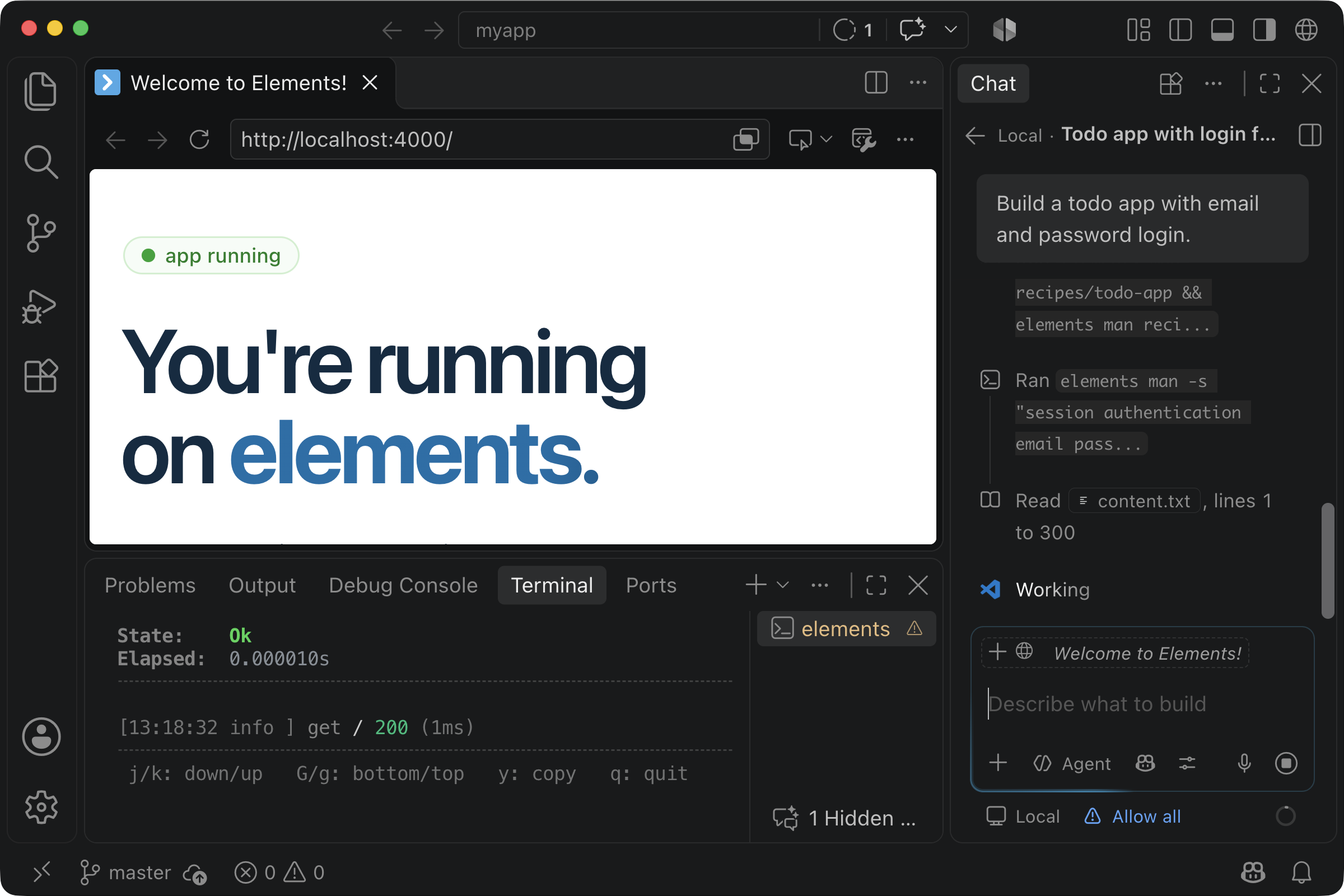Expand the new chat dropdown chevron

click(950, 29)
